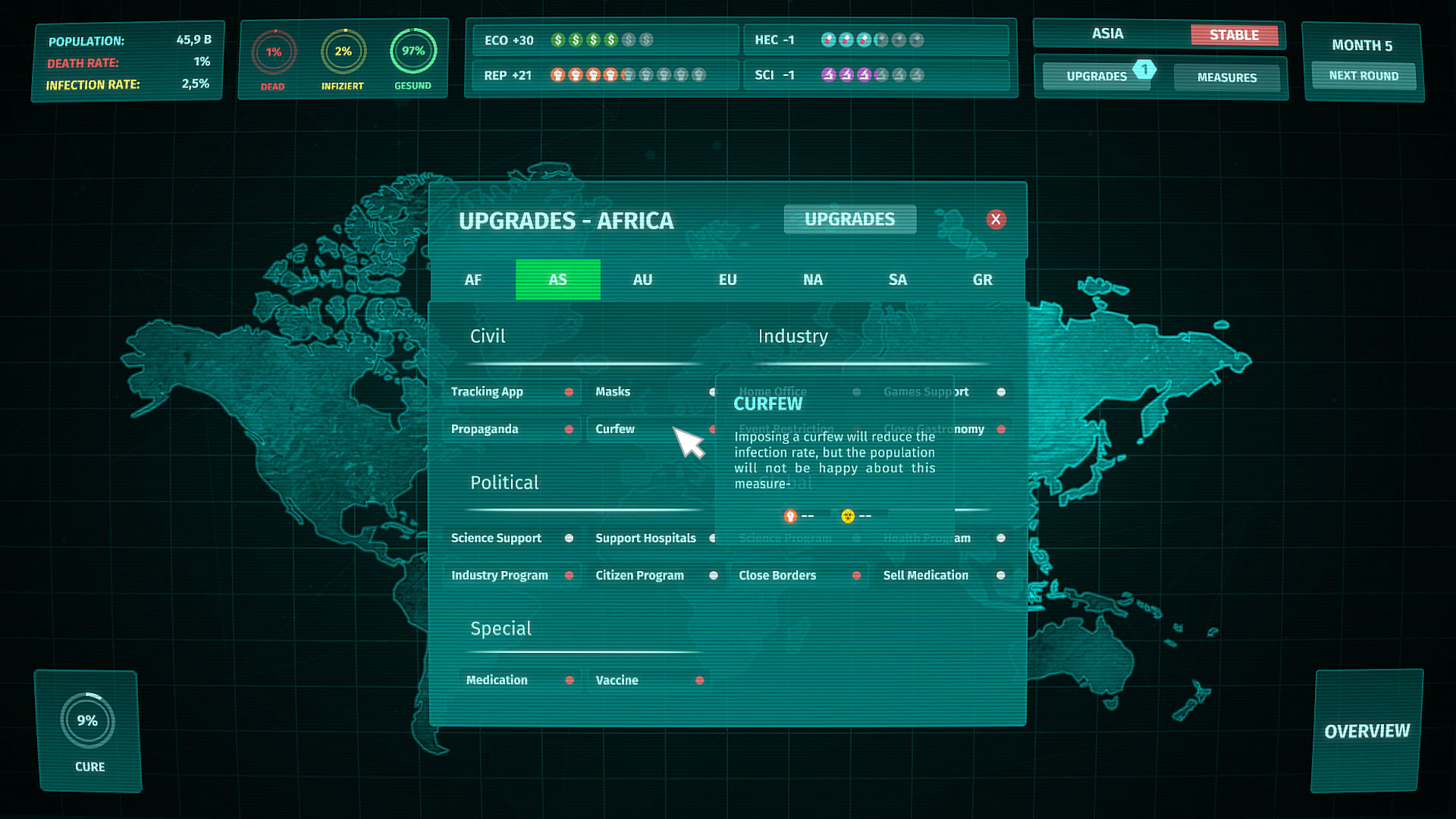
Task: Select the EU continent tab
Action: [x=728, y=280]
